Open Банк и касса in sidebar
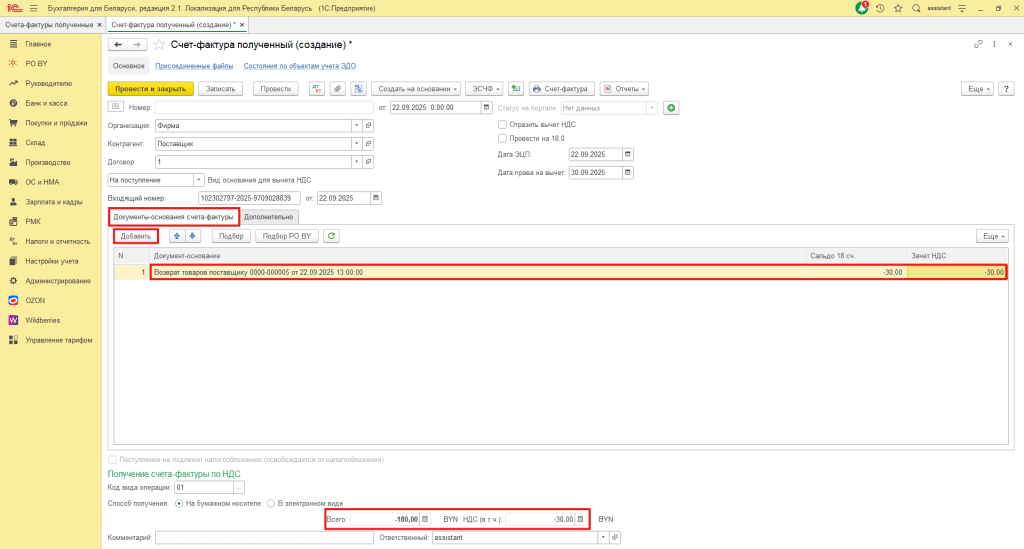Image resolution: width=1024 pixels, height=549 pixels. point(47,103)
